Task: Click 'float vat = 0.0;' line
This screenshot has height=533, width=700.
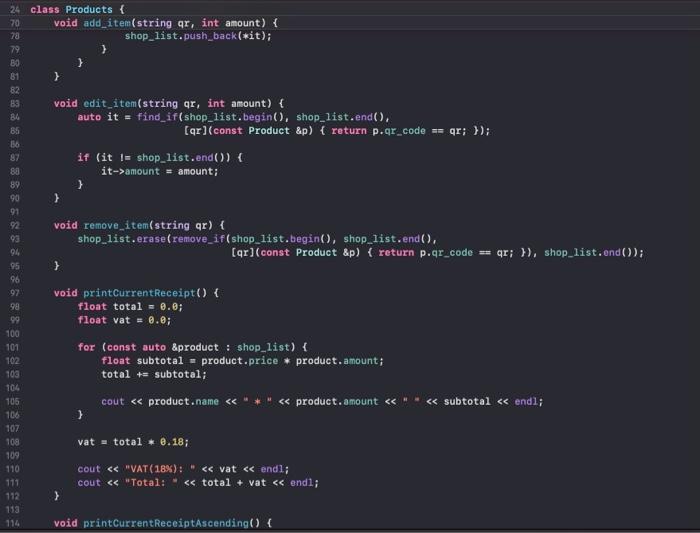Action: point(124,320)
